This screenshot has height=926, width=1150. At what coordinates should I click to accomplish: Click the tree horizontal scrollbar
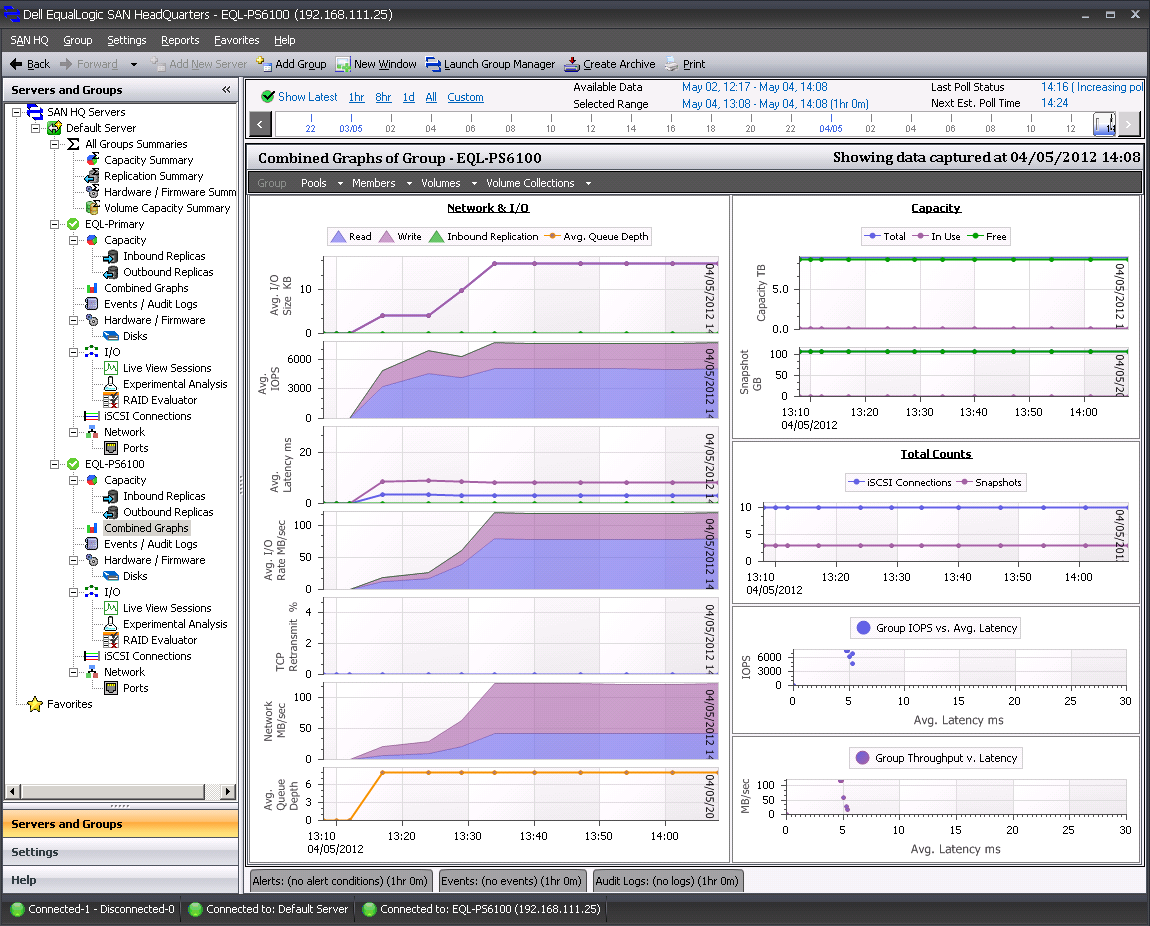coord(121,791)
